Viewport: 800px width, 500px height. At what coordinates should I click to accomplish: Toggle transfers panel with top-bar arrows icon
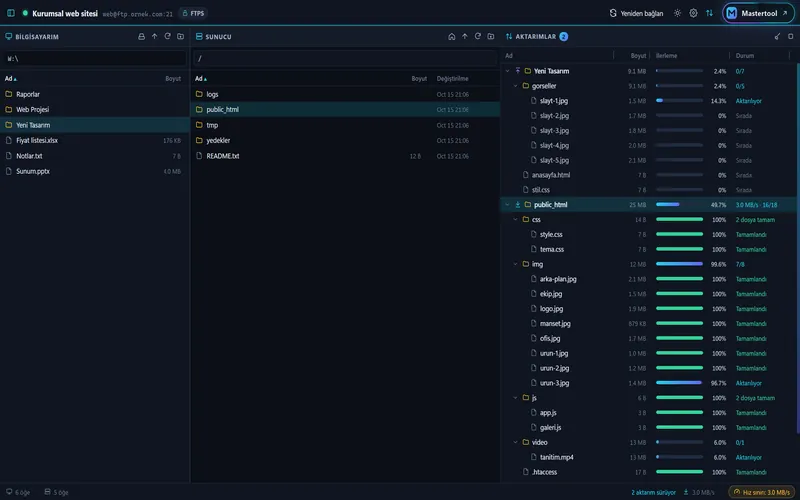pyautogui.click(x=709, y=13)
